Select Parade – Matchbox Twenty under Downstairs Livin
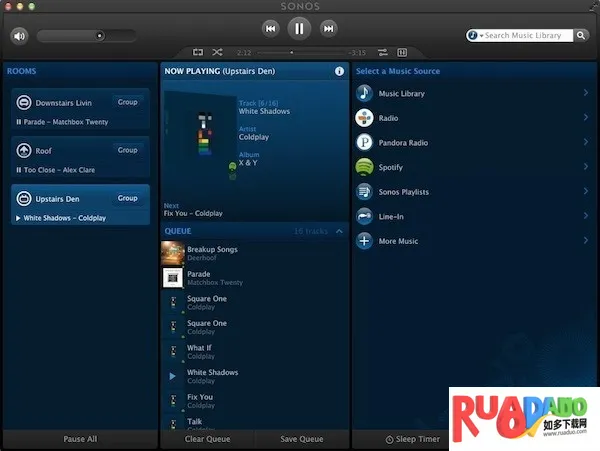This screenshot has width=600, height=451. click(x=62, y=122)
